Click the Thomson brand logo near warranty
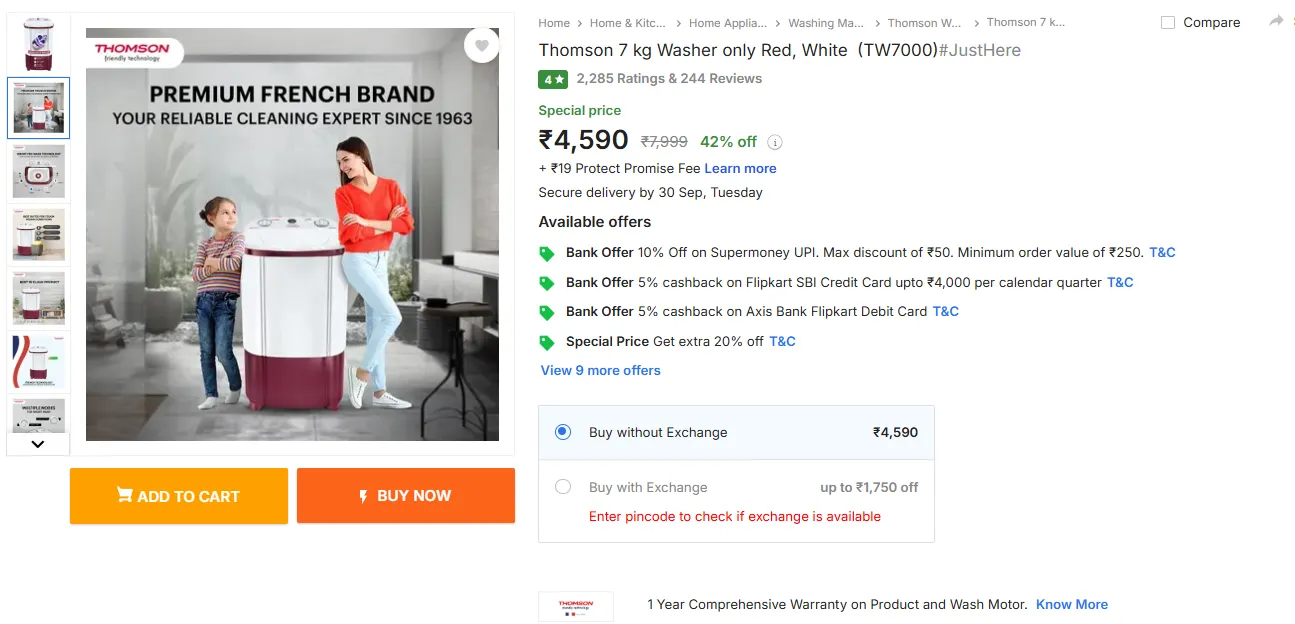The height and width of the screenshot is (624, 1295). (x=576, y=606)
